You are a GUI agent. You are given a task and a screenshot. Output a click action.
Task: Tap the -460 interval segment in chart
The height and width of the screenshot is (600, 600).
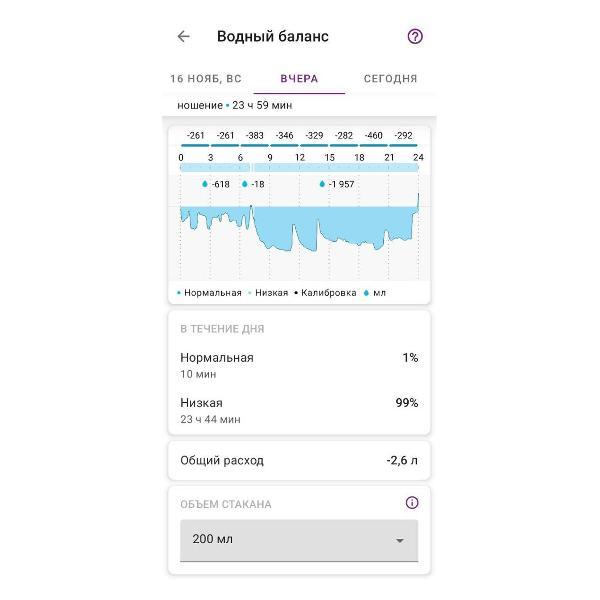click(373, 138)
